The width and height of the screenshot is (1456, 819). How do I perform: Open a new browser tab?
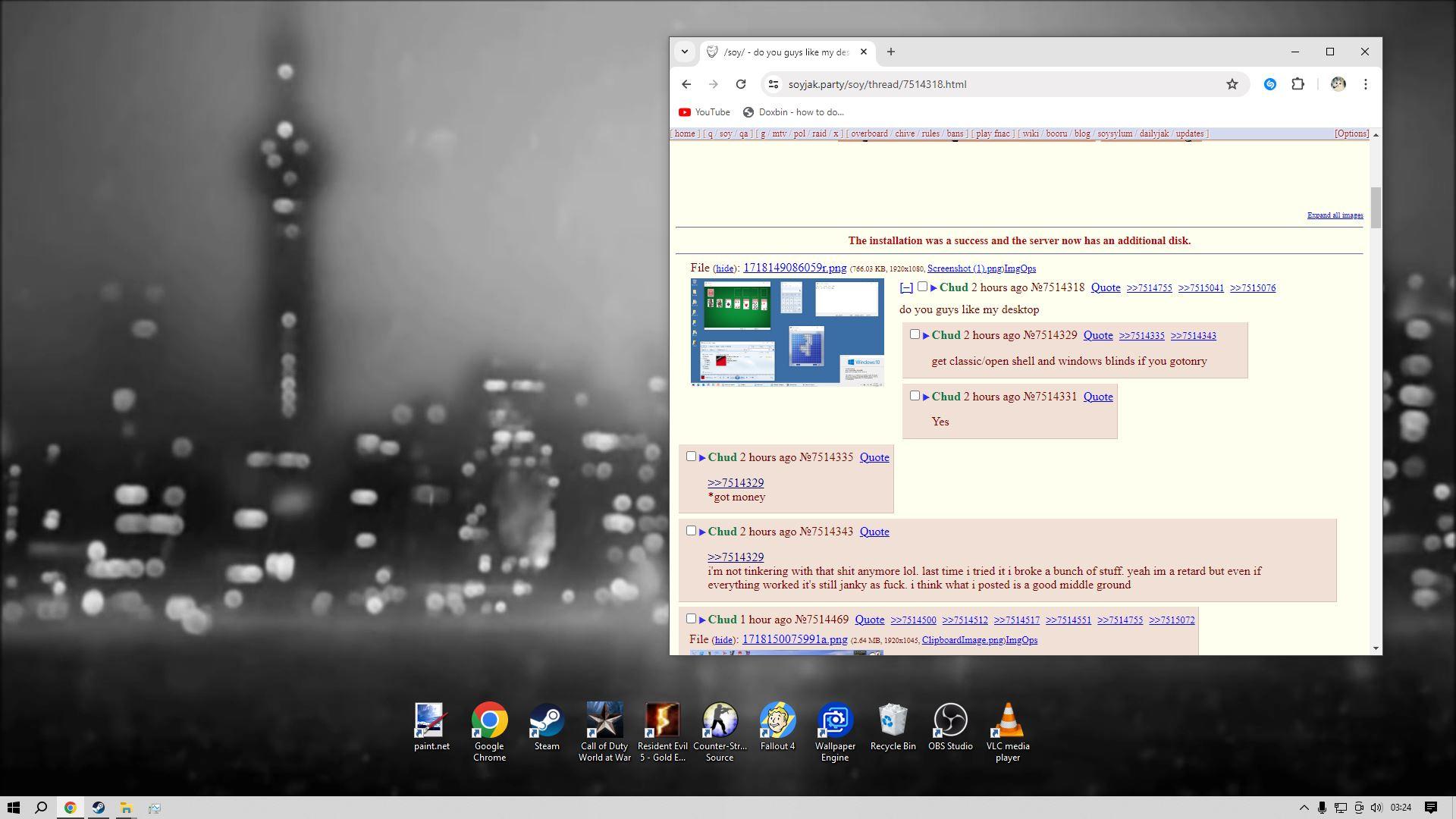pos(891,52)
